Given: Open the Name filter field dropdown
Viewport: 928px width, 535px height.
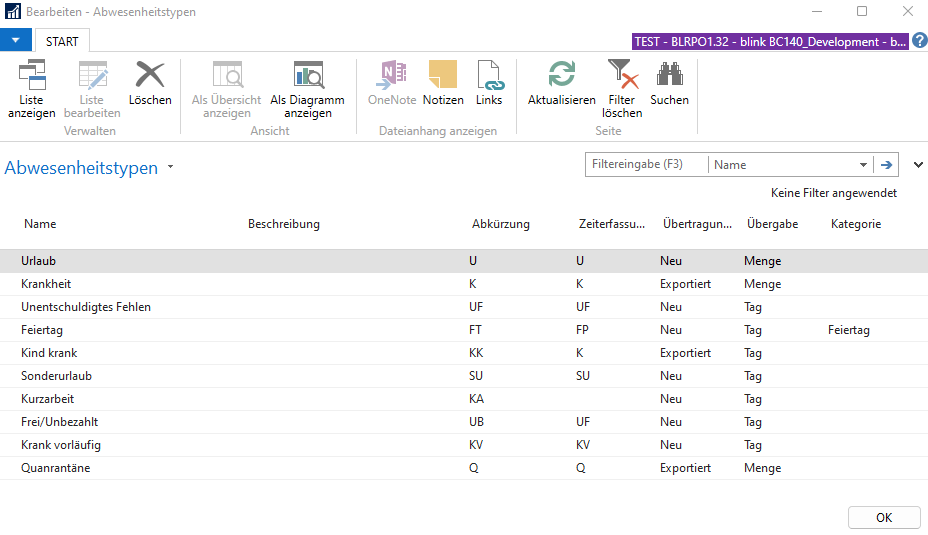Looking at the screenshot, I should [863, 165].
